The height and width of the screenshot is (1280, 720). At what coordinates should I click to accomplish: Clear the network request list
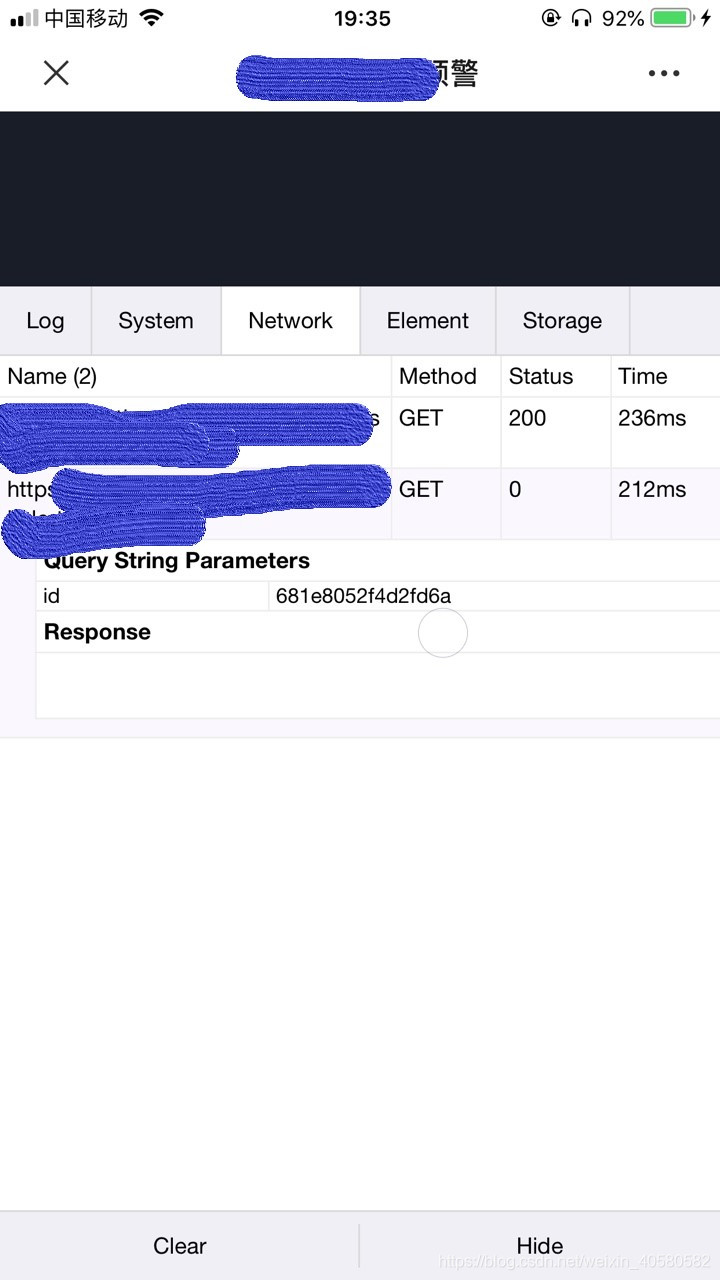pyautogui.click(x=180, y=1246)
